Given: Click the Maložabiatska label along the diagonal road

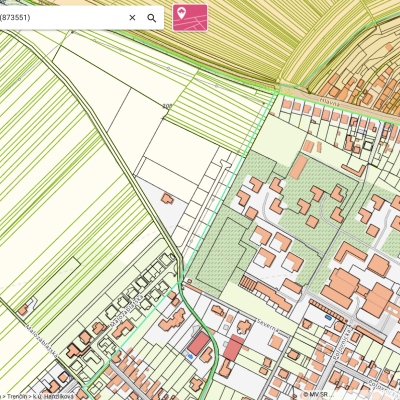Looking at the screenshot, I should 41,341.
